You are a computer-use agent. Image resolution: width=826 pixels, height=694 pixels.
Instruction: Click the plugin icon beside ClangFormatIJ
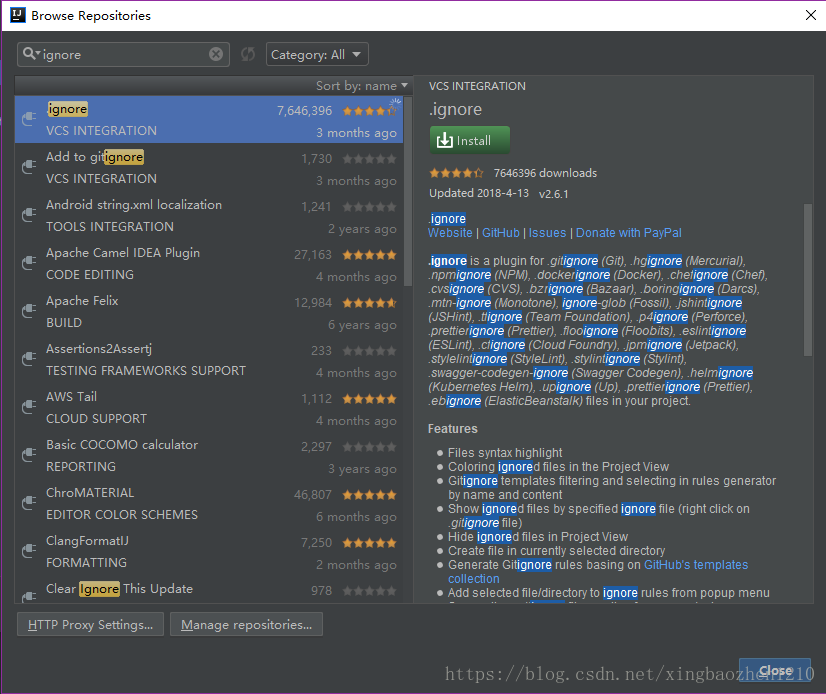(x=29, y=551)
